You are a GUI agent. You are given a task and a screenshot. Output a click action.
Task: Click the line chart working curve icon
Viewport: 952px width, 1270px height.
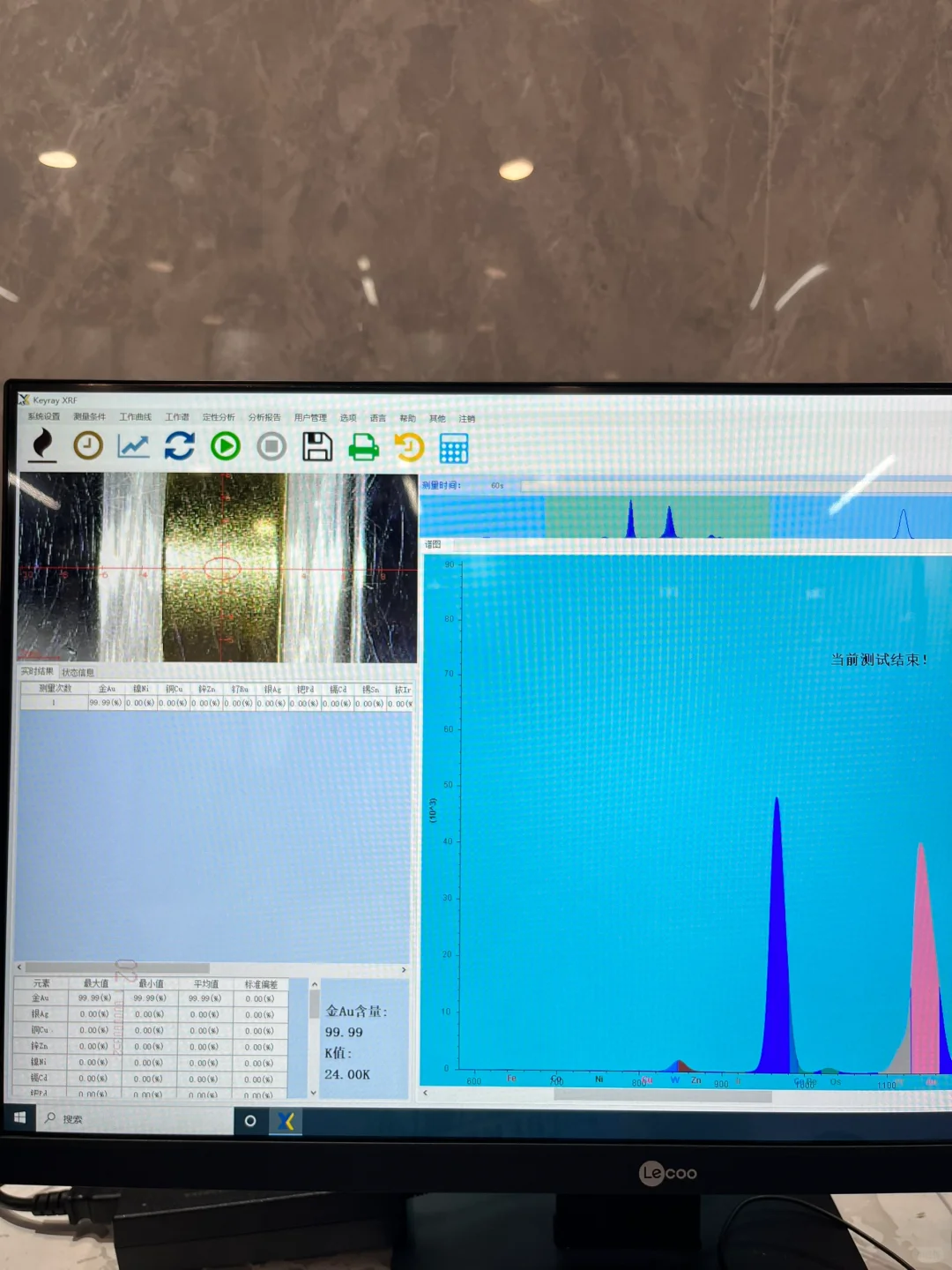coord(133,446)
